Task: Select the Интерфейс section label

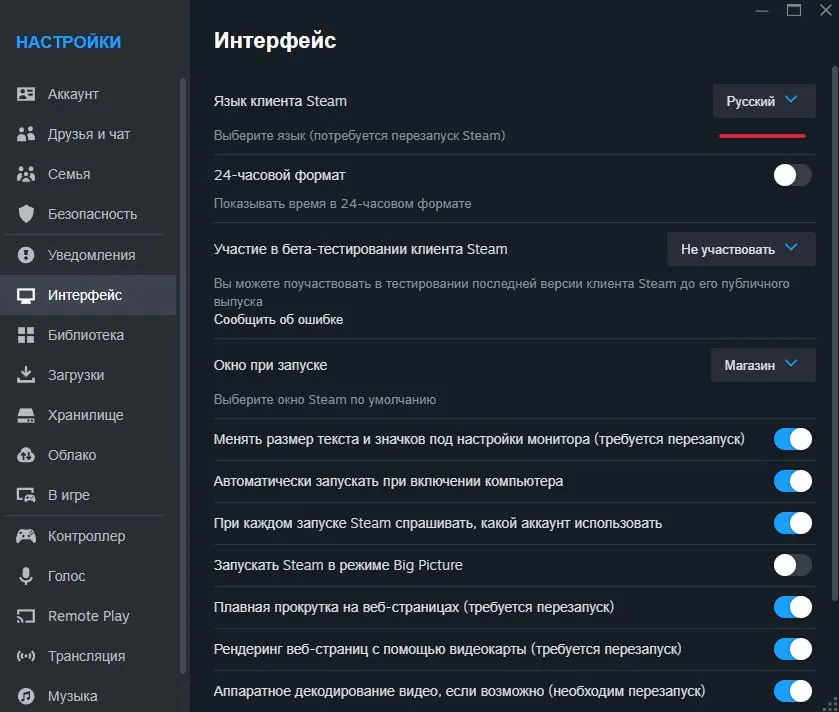Action: 85,295
